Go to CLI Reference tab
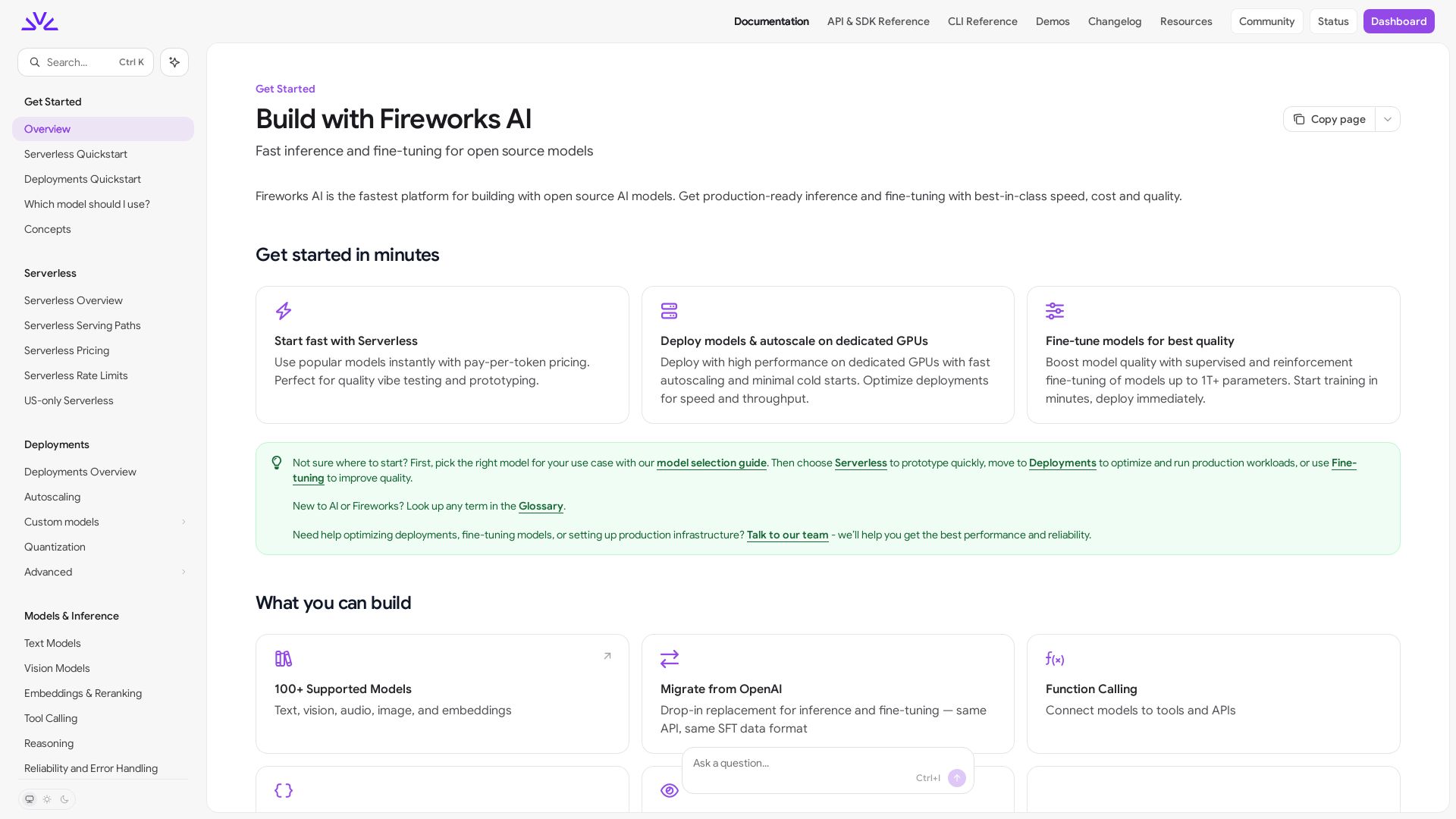The width and height of the screenshot is (1456, 819). click(983, 21)
